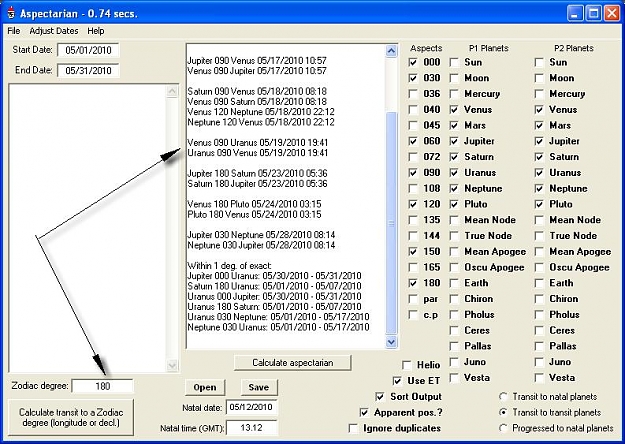Check Mean Node under P2 Planets
Viewport: 625px width, 444px height.
539,220
